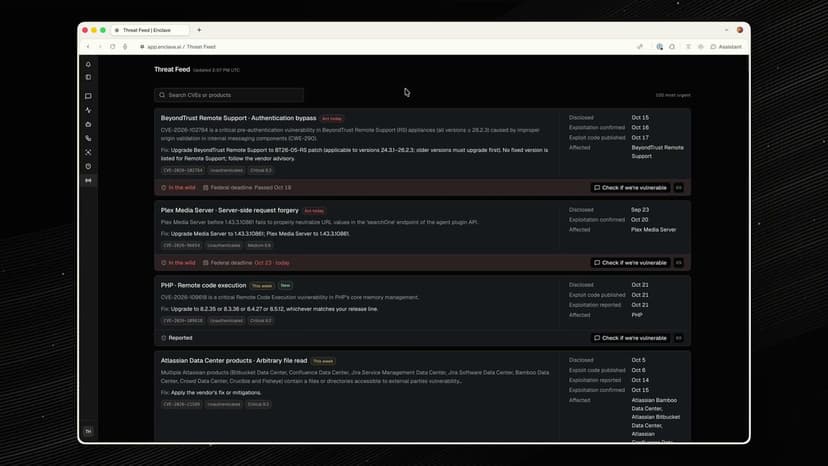Click the CVE ID tag on the PHP card
Image resolution: width=828 pixels, height=466 pixels.
[x=183, y=321]
